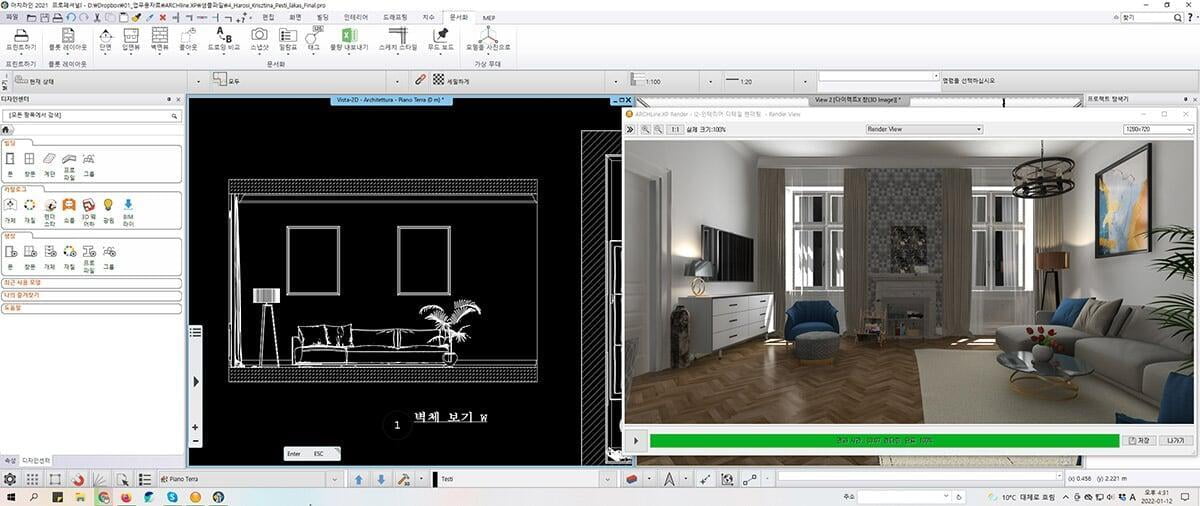Screen dimensions: 1200x506
Task: Click the Enter button in the drawing prompt
Action: pyautogui.click(x=294, y=453)
